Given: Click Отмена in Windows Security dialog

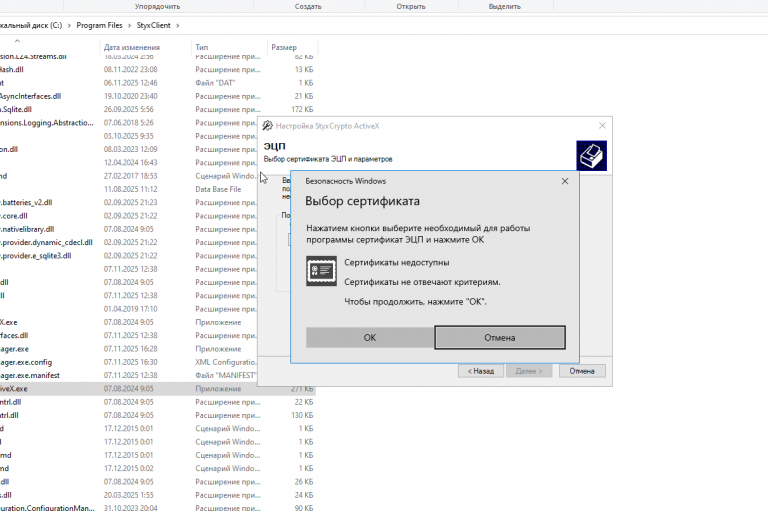Looking at the screenshot, I should [x=500, y=337].
